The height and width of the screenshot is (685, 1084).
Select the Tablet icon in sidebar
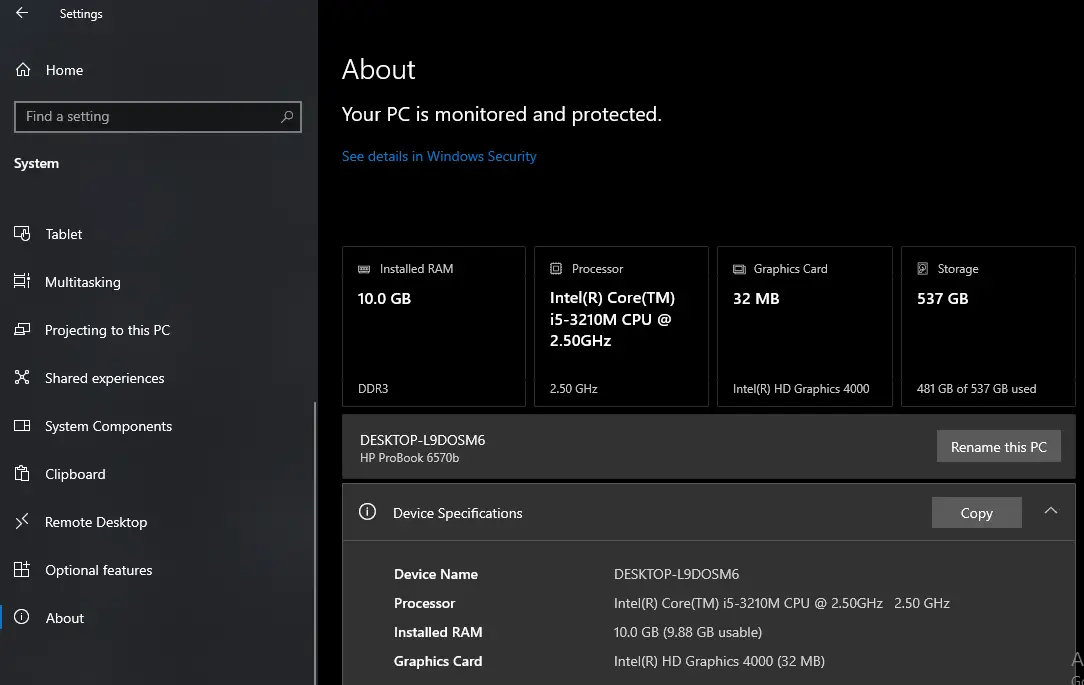(x=22, y=234)
